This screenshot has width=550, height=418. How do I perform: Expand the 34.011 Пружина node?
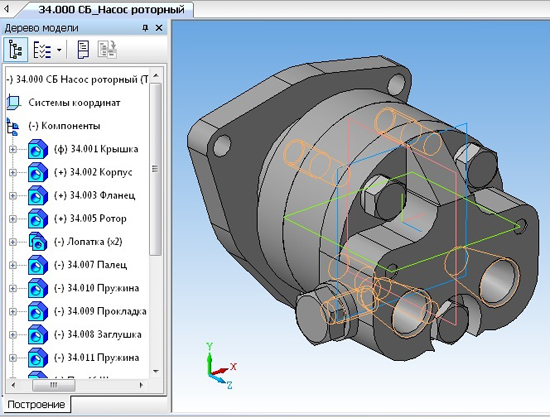click(x=13, y=358)
